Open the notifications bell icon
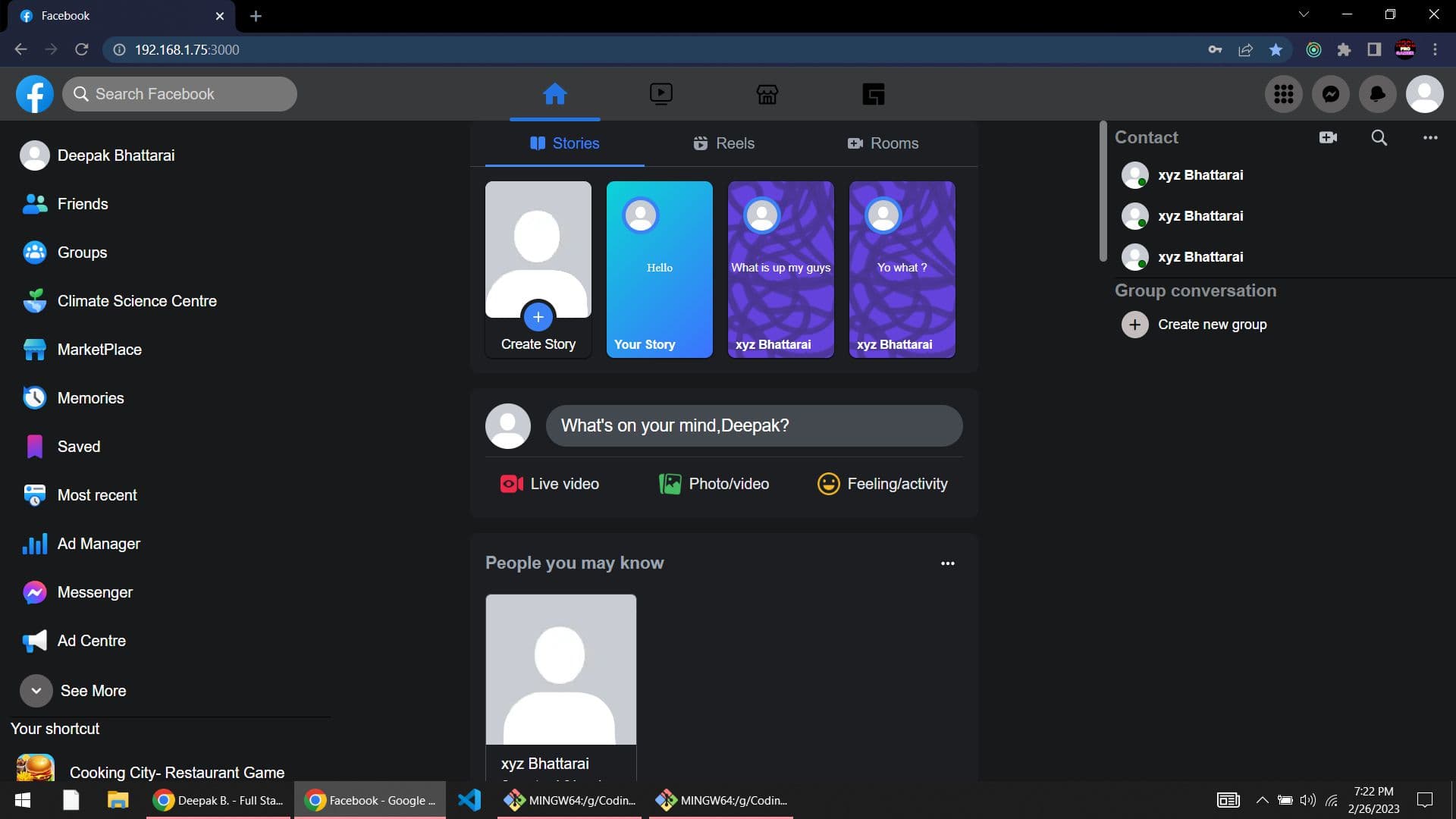 click(x=1377, y=94)
